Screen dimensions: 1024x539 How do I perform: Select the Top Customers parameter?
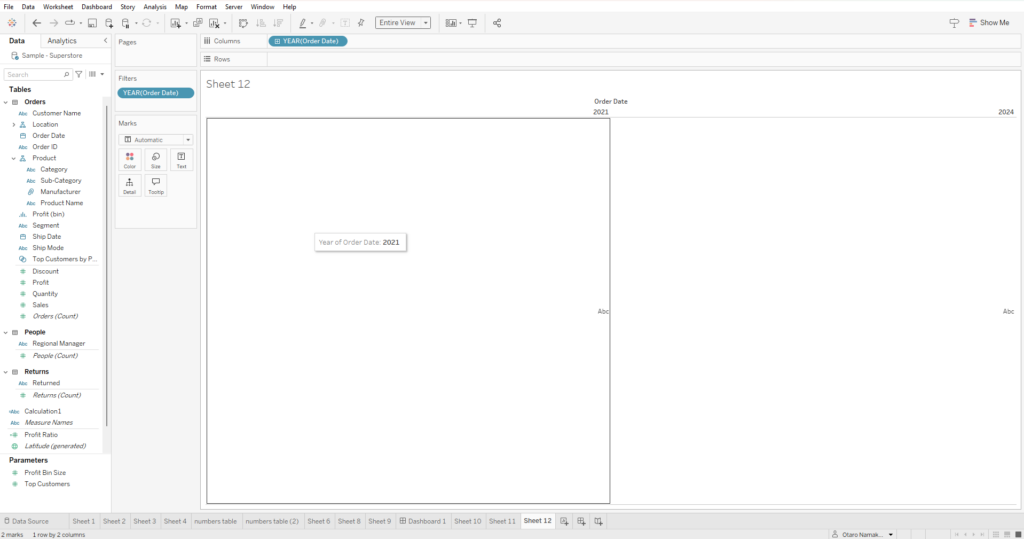click(x=47, y=484)
